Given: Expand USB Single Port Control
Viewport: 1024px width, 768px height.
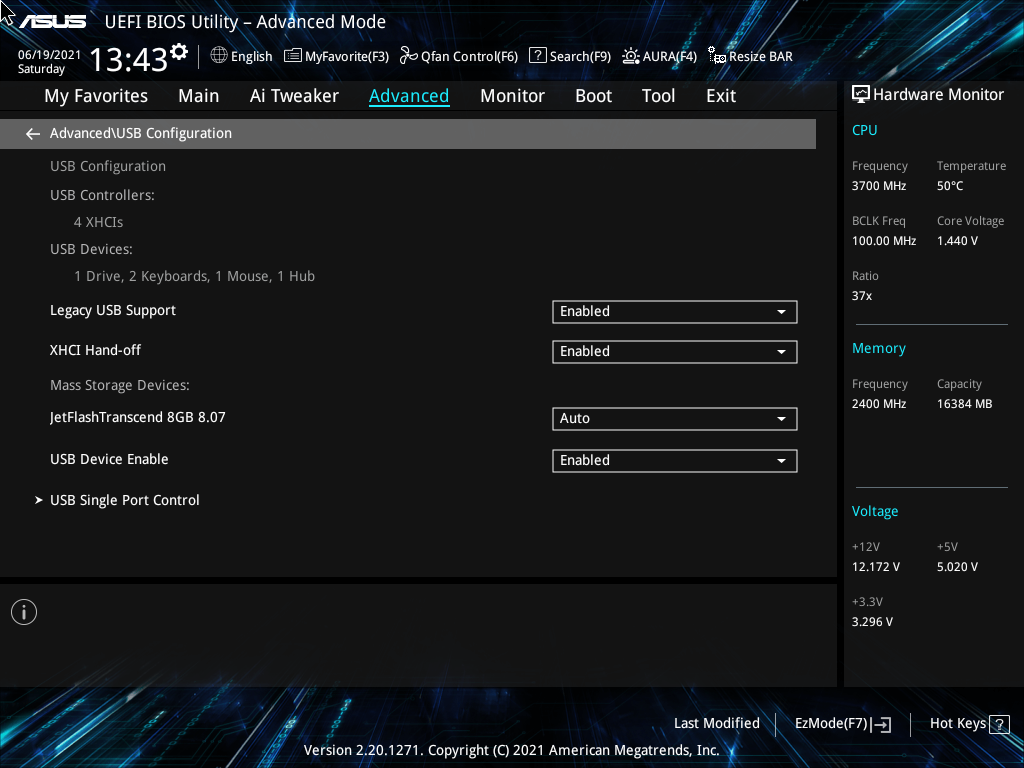Looking at the screenshot, I should click(x=124, y=500).
